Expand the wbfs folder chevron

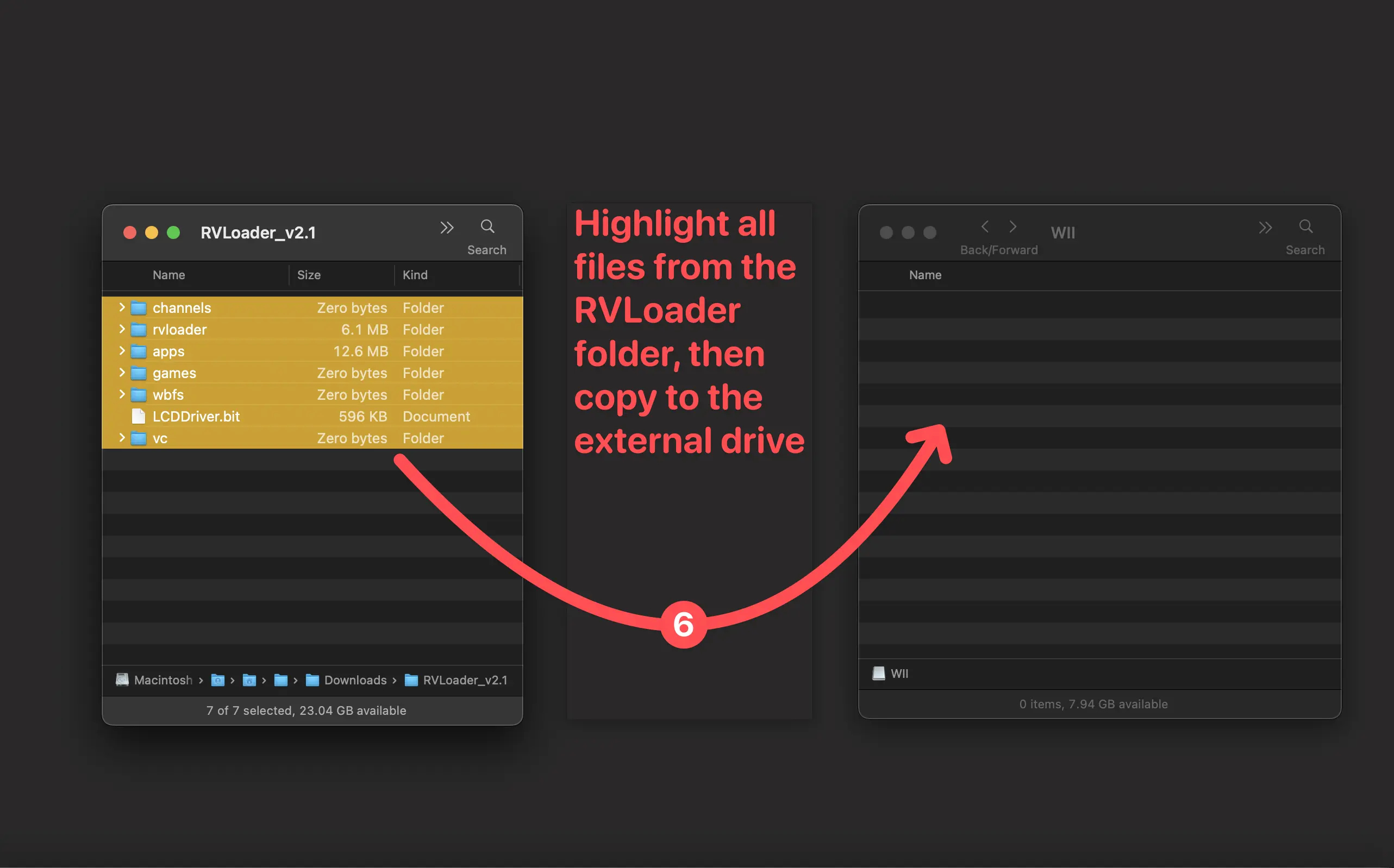point(122,394)
